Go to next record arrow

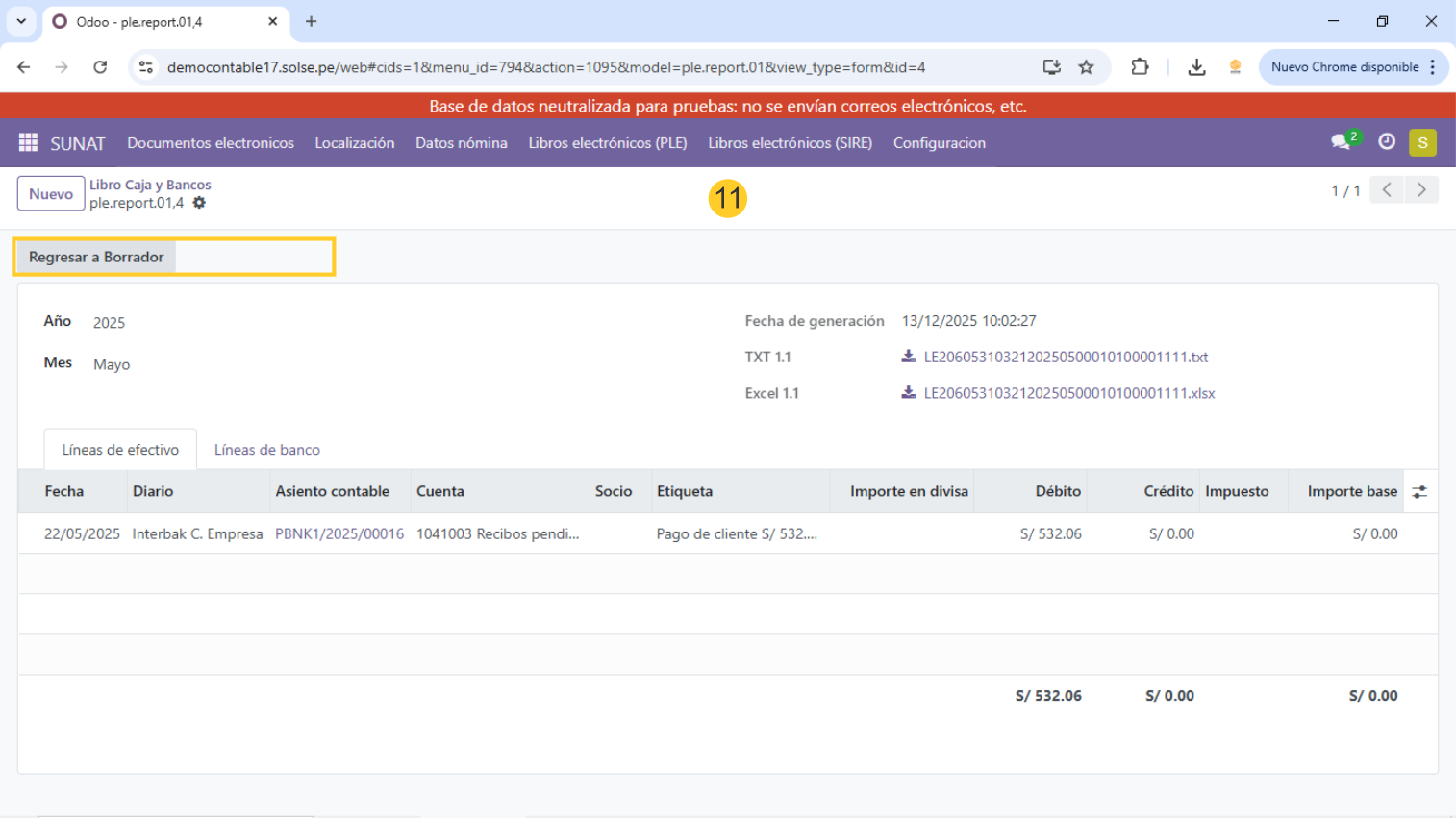coord(1421,190)
